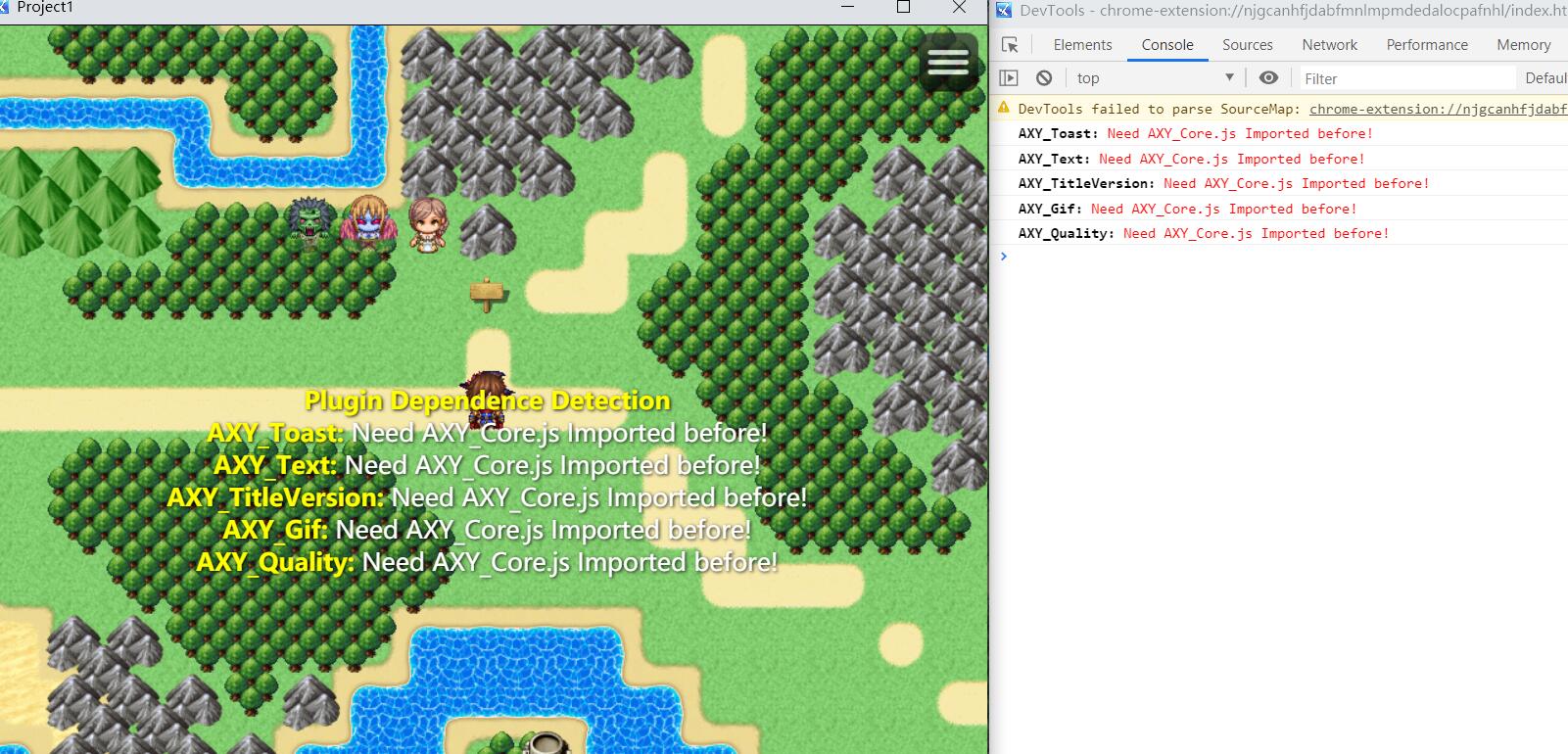
Task: Select the AXY_Quality console message
Action: pos(1278,233)
